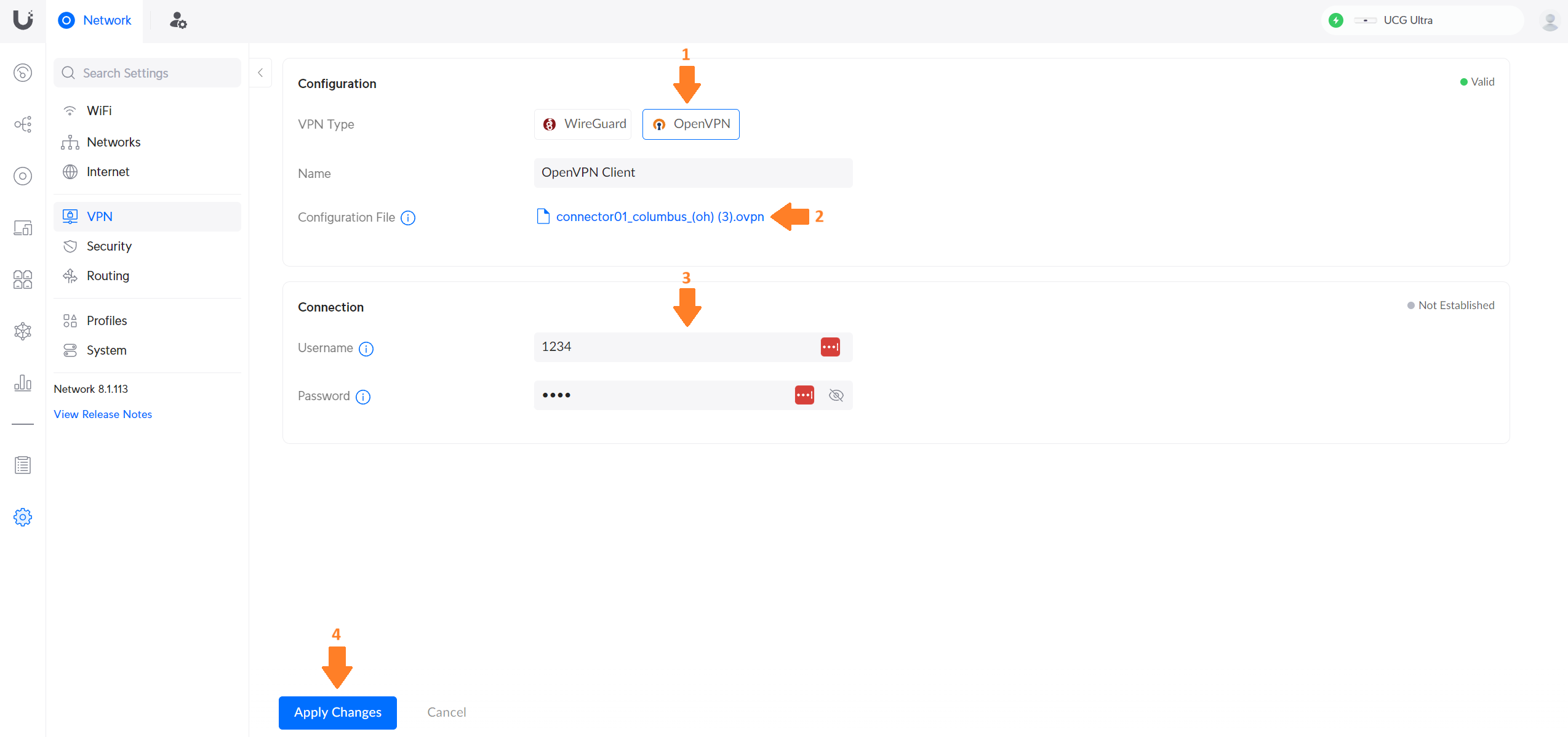This screenshot has height=737, width=1568.
Task: Click the Name field OpenVPN Client
Action: pyautogui.click(x=694, y=173)
